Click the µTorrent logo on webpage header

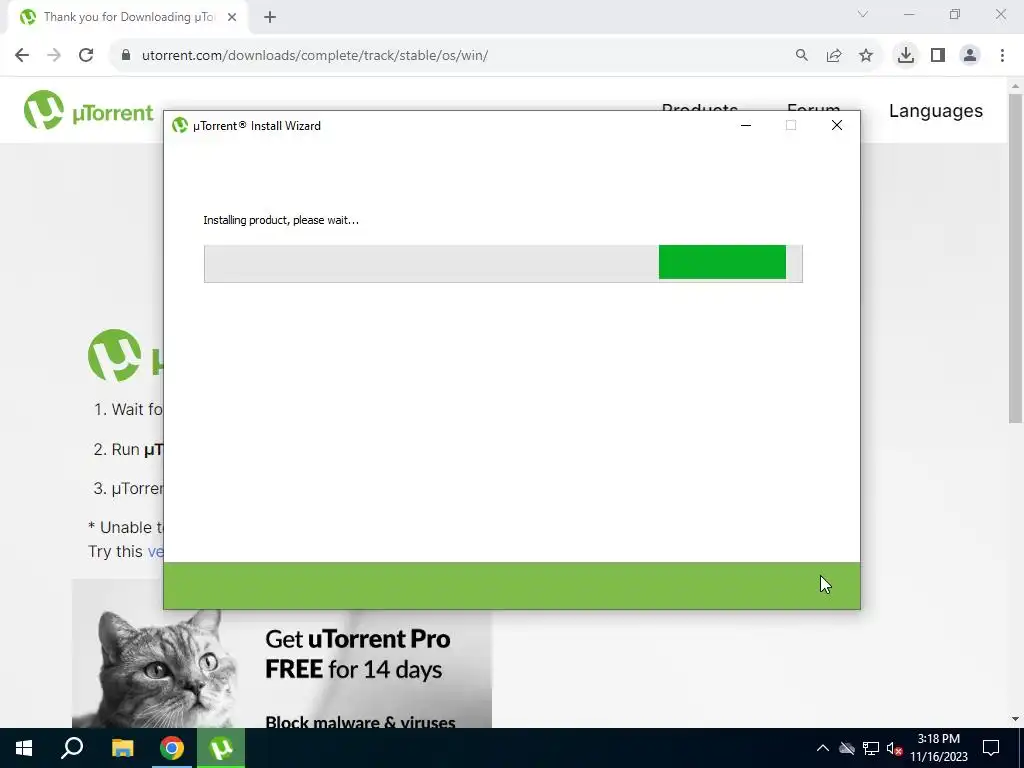(x=88, y=110)
